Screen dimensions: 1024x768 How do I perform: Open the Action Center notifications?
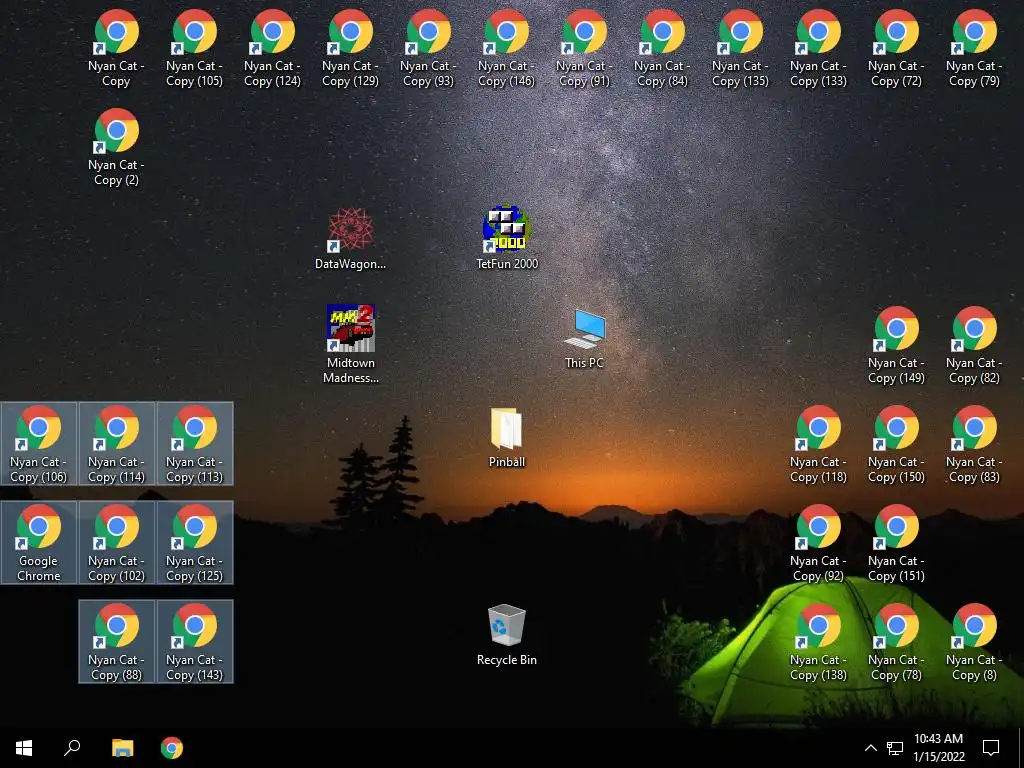tap(991, 748)
